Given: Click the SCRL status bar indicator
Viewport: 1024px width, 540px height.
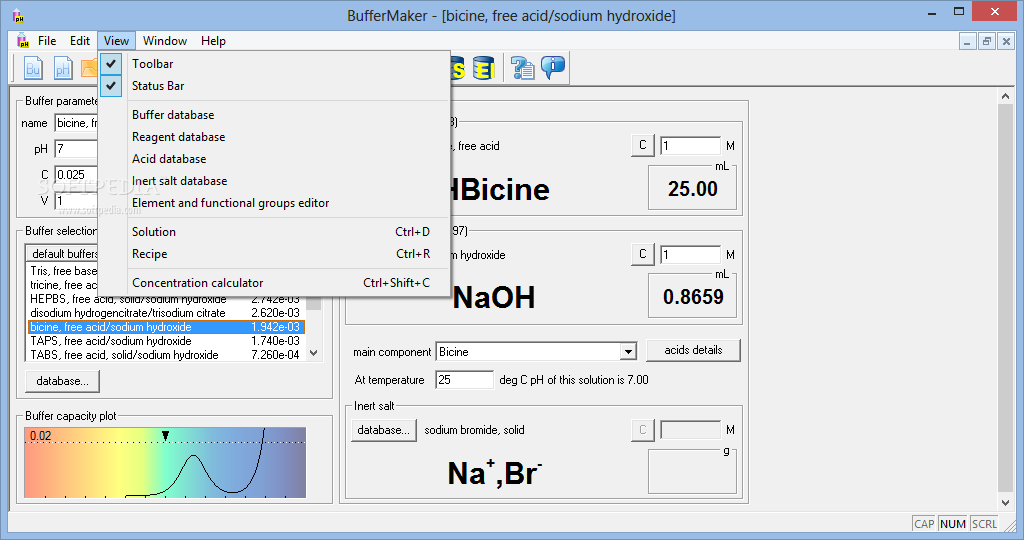Looking at the screenshot, I should pyautogui.click(x=984, y=524).
